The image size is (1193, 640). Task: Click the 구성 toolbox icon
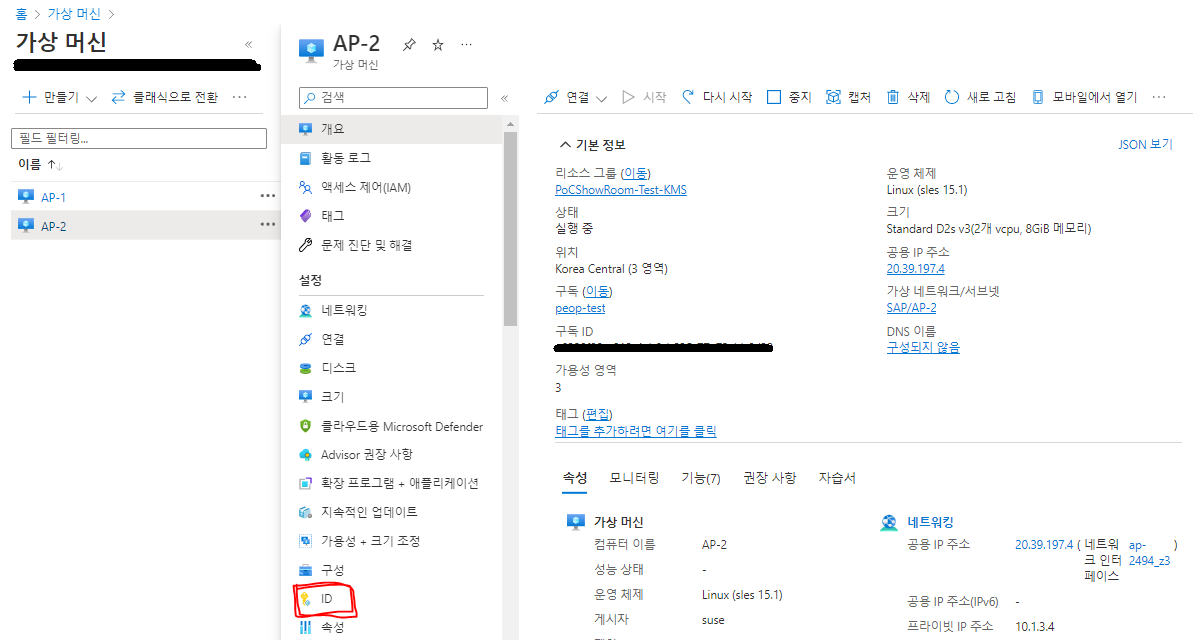point(305,570)
